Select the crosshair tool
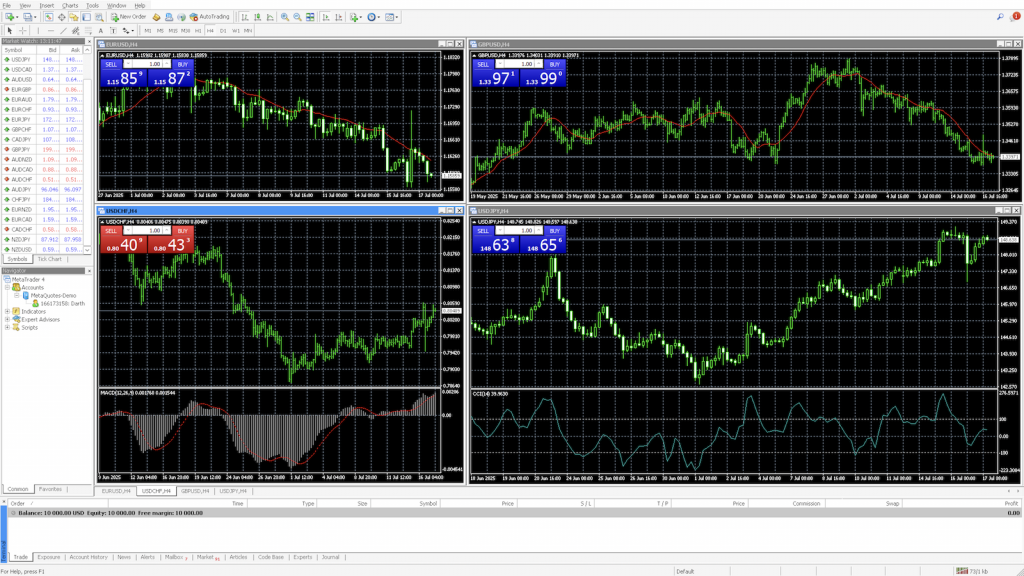Viewport: 1024px width, 576px height. (x=22, y=31)
